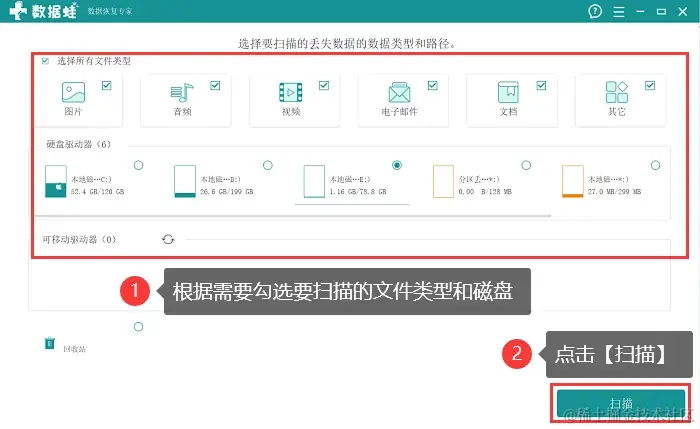Click the 26.6 GB/199 GB capacity text
Viewport: 700px width, 429px height.
click(x=226, y=192)
